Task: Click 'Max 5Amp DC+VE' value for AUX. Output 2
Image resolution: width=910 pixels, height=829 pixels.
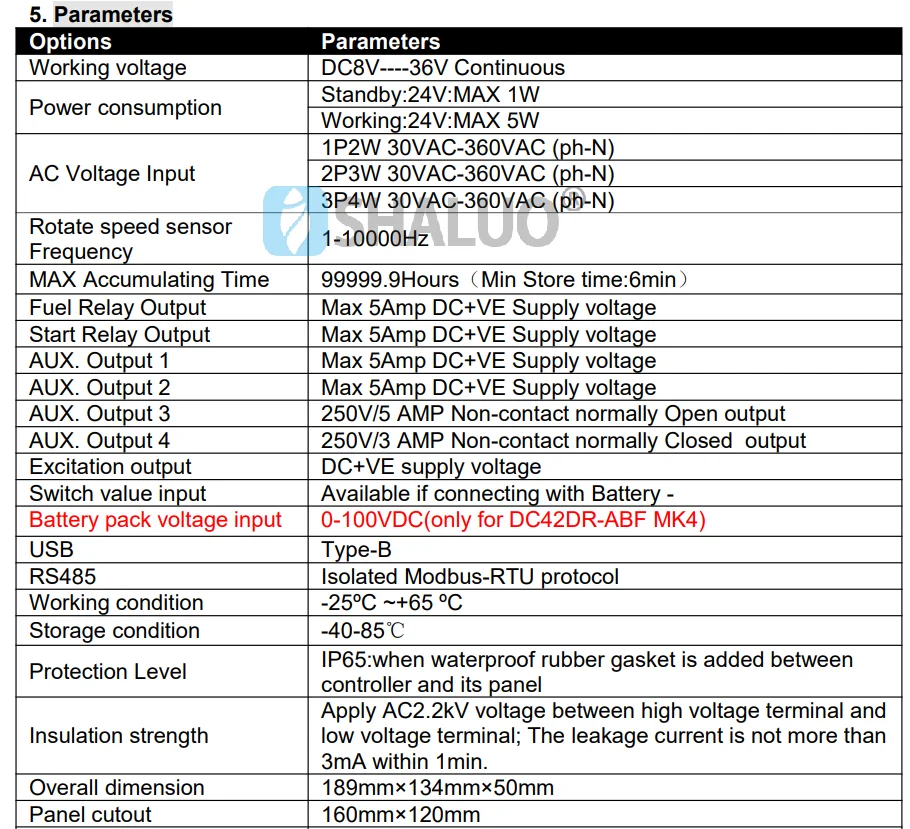Action: pos(489,388)
